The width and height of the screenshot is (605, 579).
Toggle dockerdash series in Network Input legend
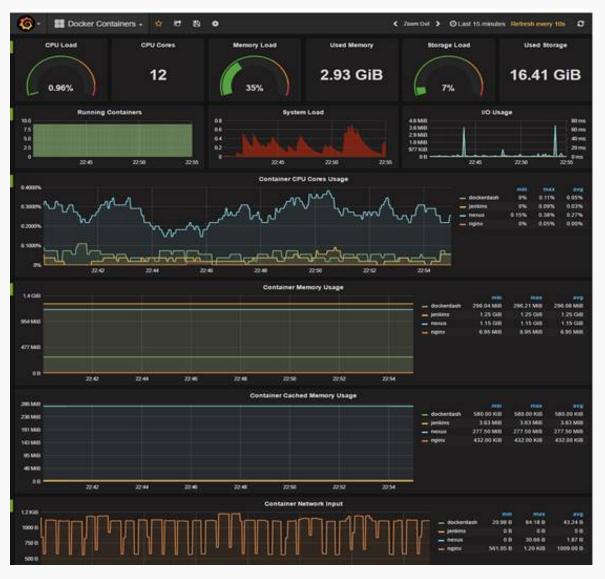[462, 522]
